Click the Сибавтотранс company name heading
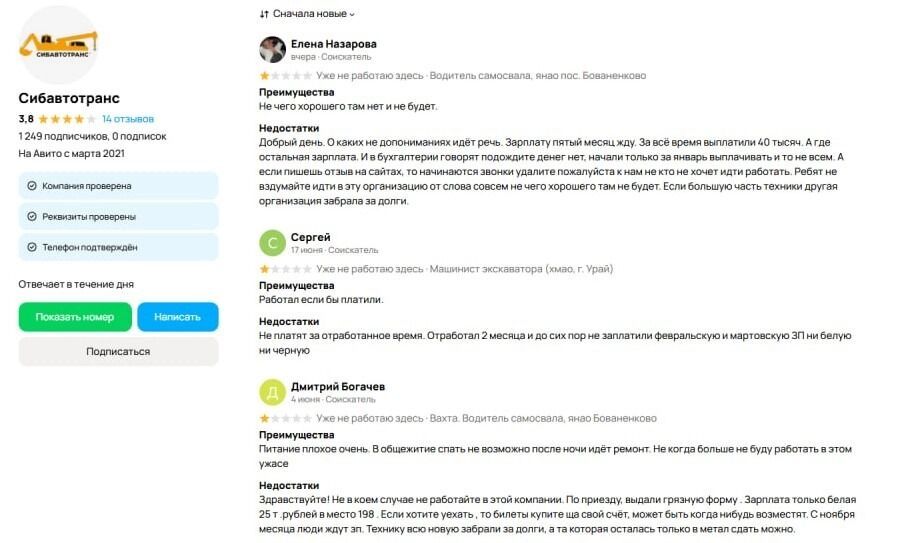 pyautogui.click(x=69, y=98)
